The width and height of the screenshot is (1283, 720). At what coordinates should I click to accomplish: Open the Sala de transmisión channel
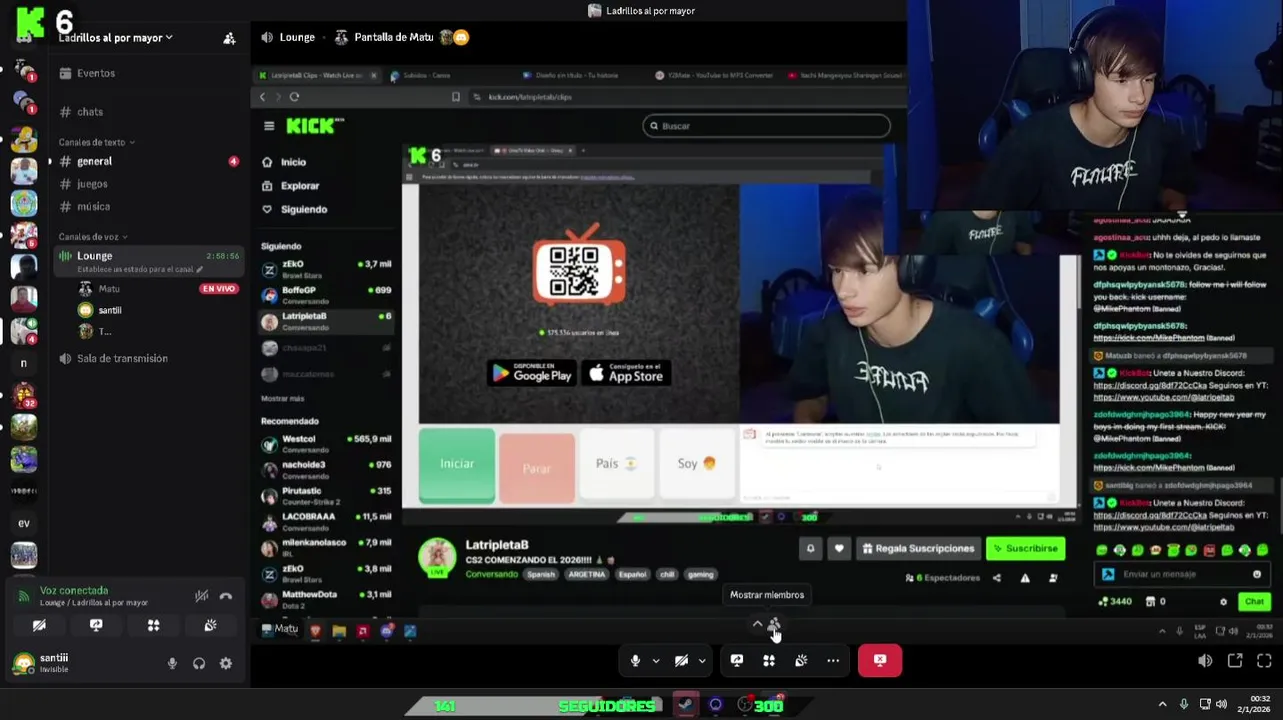coord(122,358)
